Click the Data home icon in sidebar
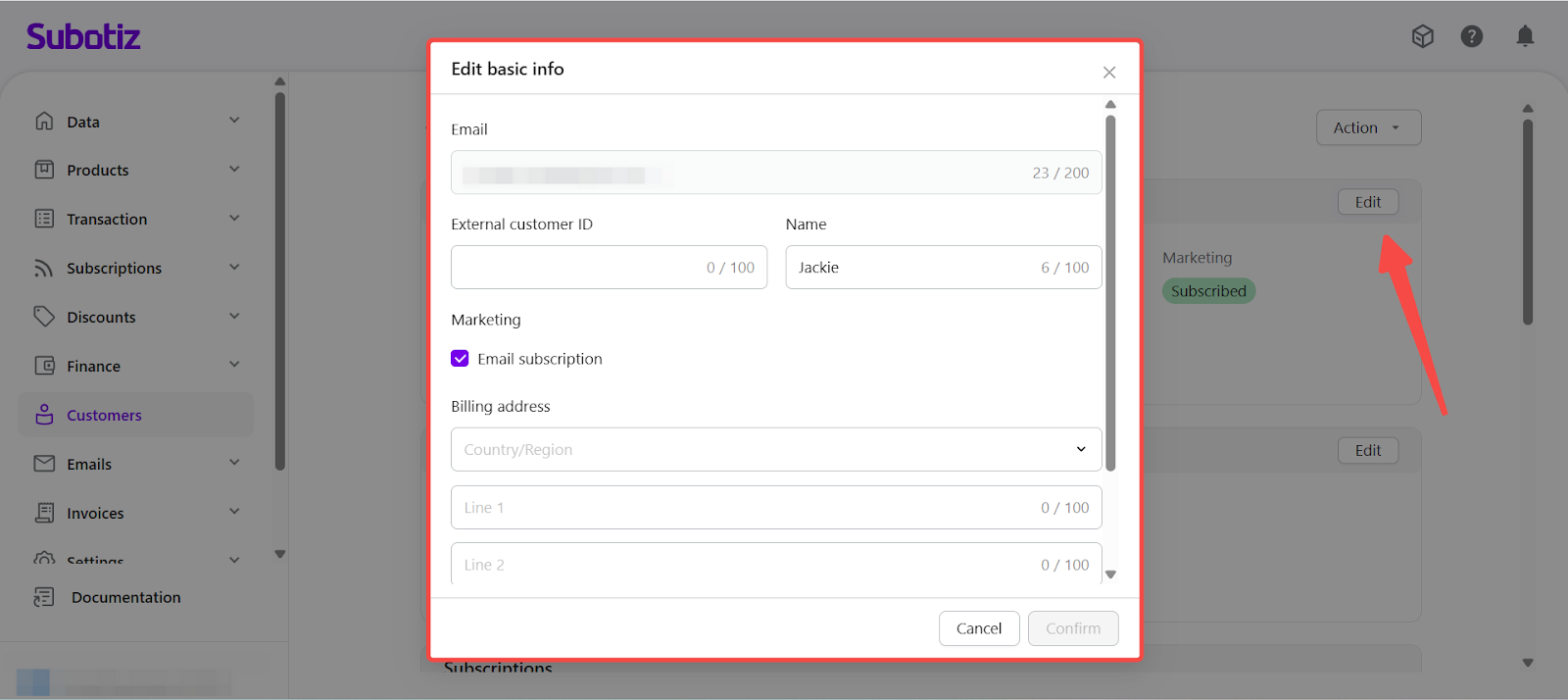Viewport: 1568px width, 700px height. tap(44, 122)
